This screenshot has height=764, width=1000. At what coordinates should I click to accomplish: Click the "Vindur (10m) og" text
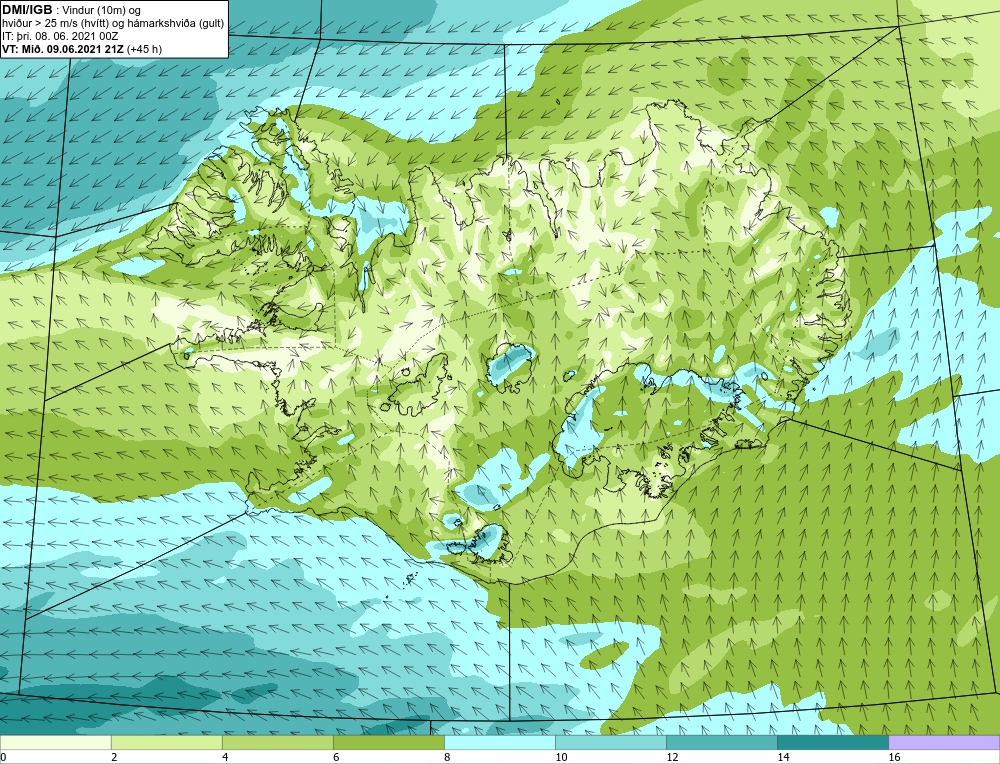pyautogui.click(x=101, y=11)
